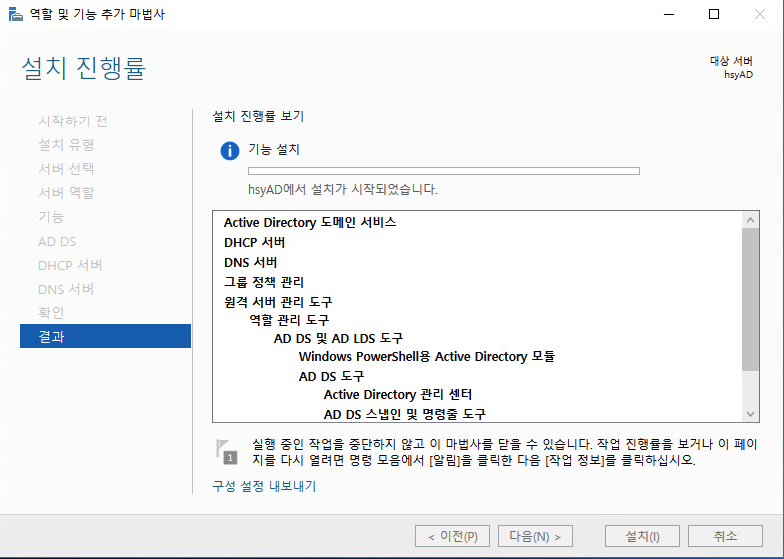Click the 이전(P) button
The image size is (784, 559).
tap(452, 536)
